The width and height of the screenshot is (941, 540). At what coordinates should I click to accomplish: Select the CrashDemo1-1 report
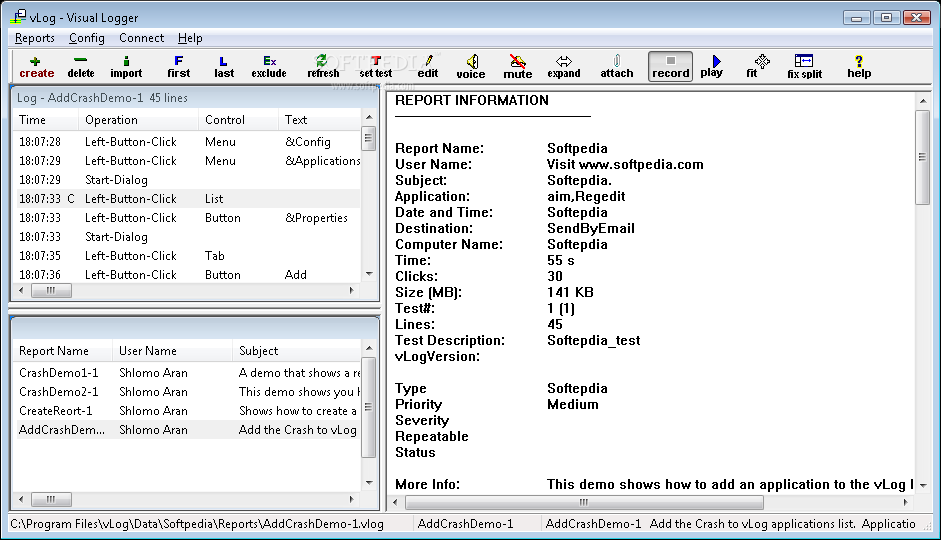click(x=188, y=373)
